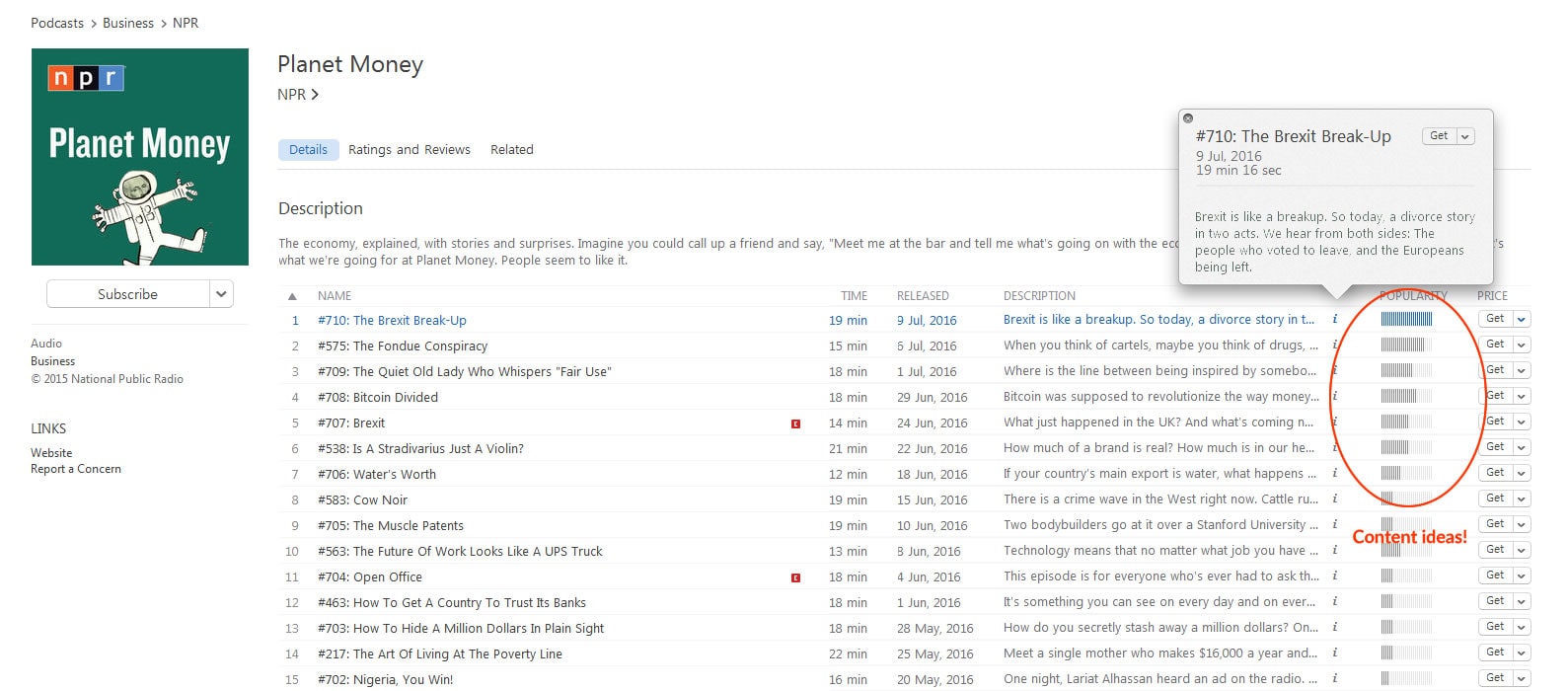Image resolution: width=1568 pixels, height=691 pixels.
Task: Click popularity bar for Nigeria, You Win!
Action: point(1406,678)
